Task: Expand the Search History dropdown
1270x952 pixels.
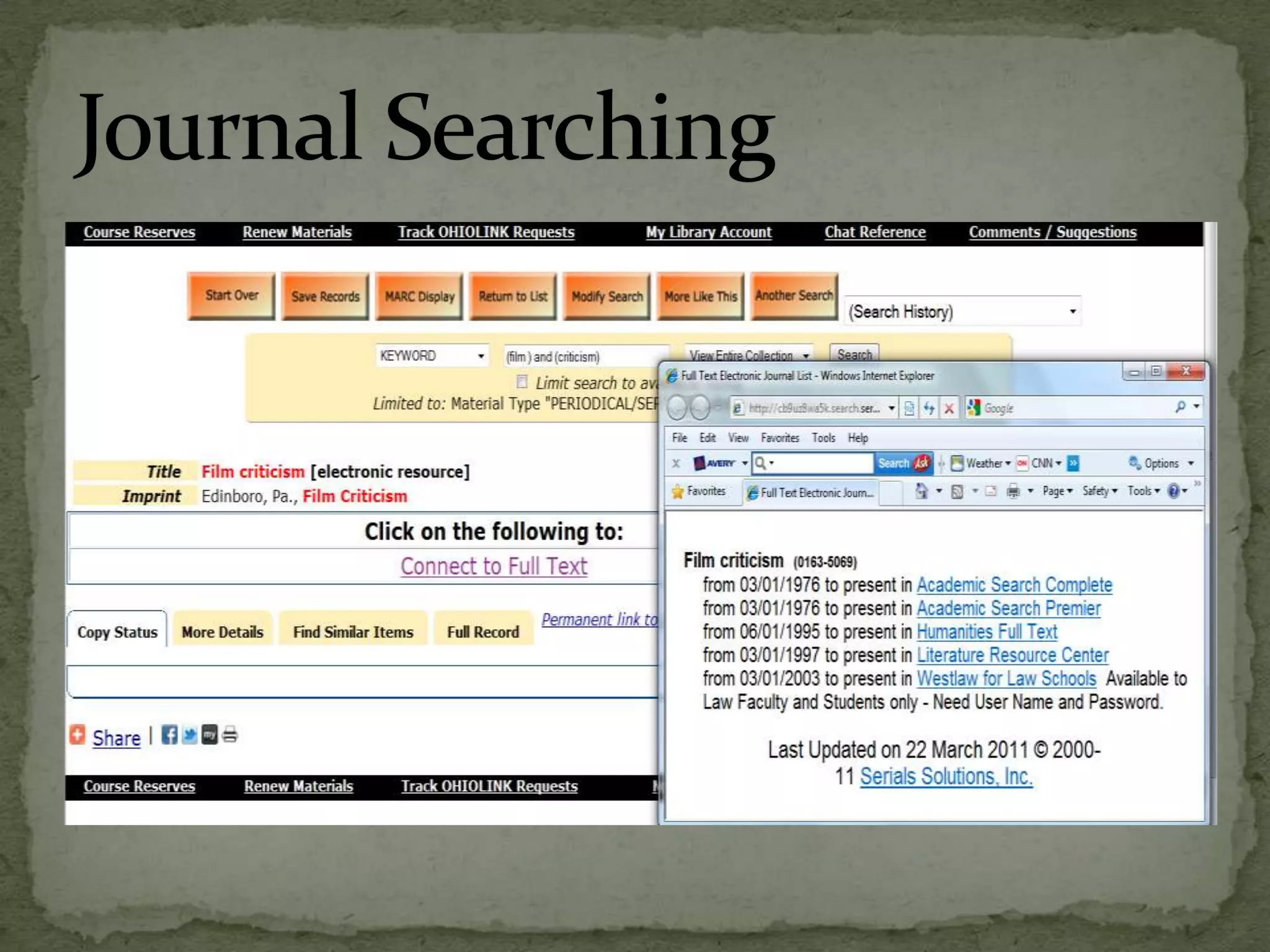Action: click(x=962, y=311)
